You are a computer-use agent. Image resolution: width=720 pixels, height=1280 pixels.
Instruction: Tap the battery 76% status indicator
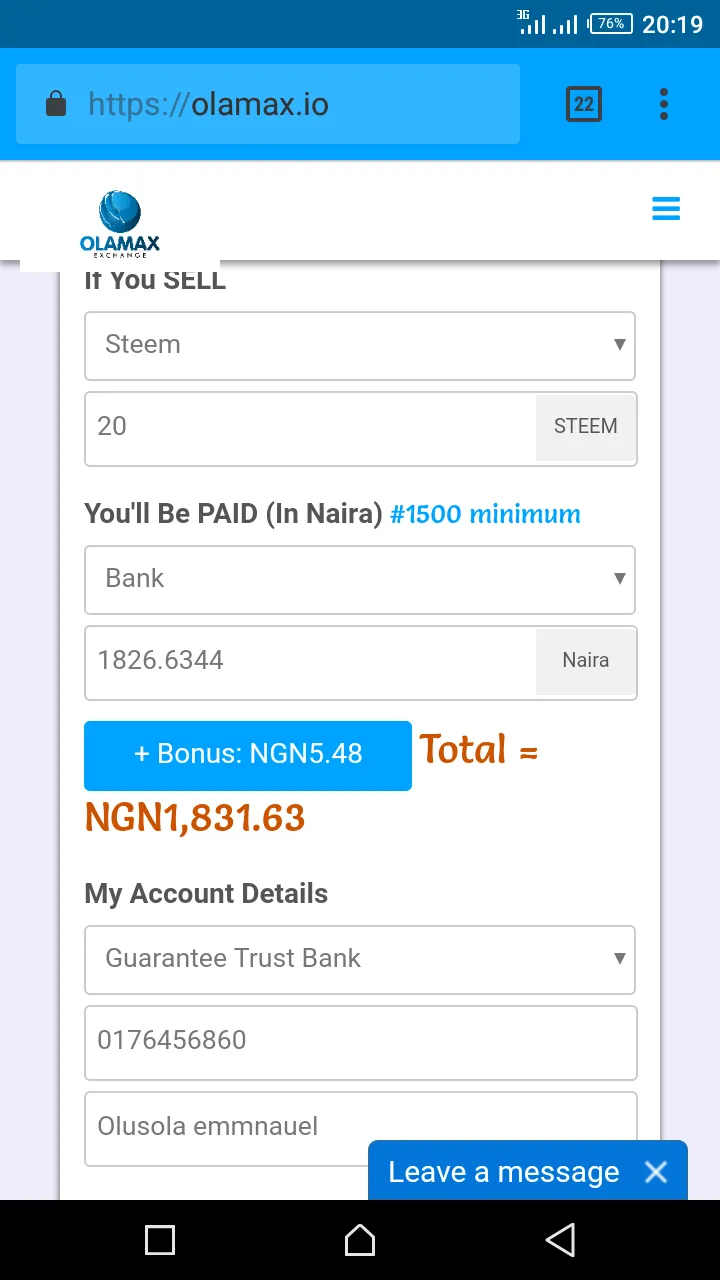pos(611,23)
